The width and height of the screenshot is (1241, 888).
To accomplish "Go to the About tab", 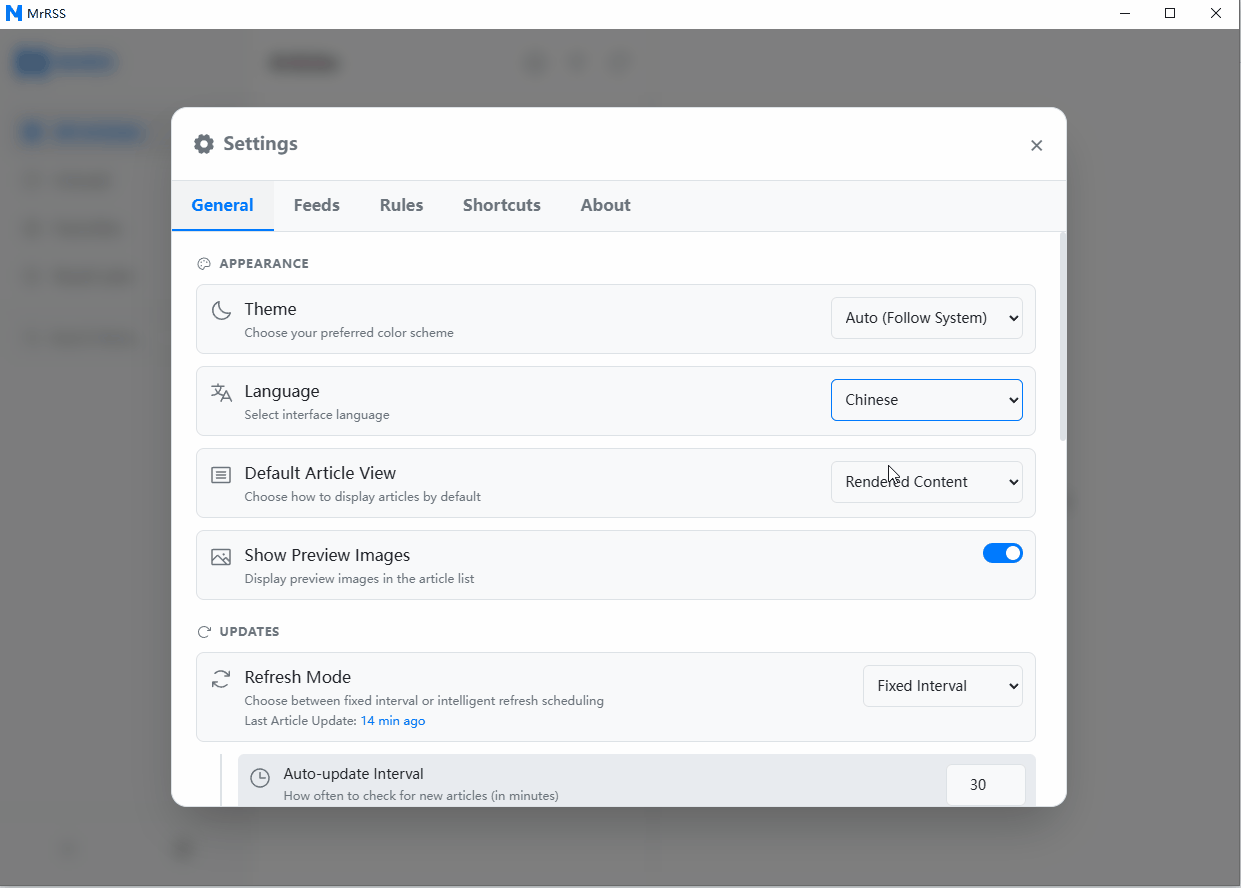I will coord(605,205).
